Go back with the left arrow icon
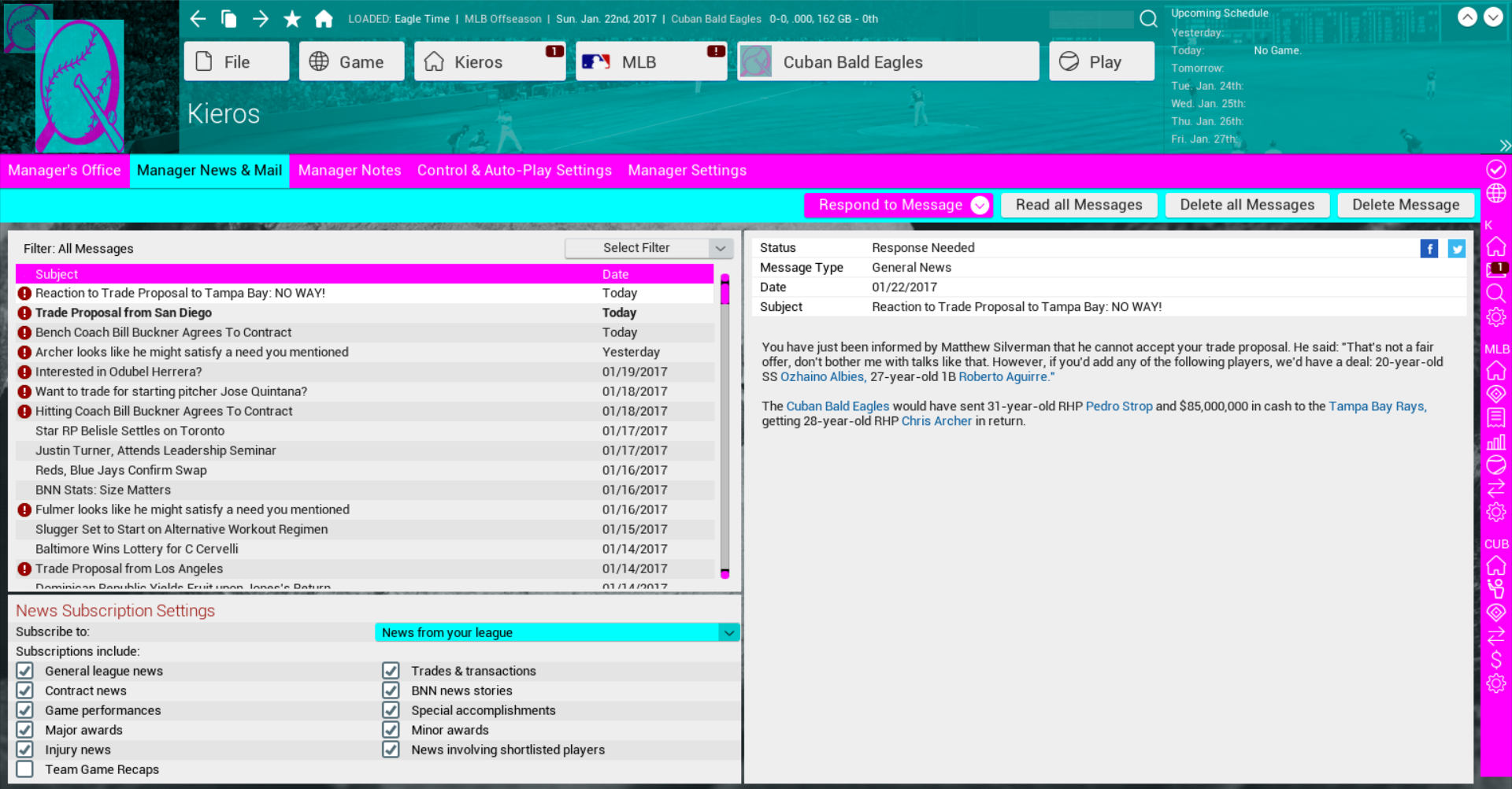 (198, 18)
